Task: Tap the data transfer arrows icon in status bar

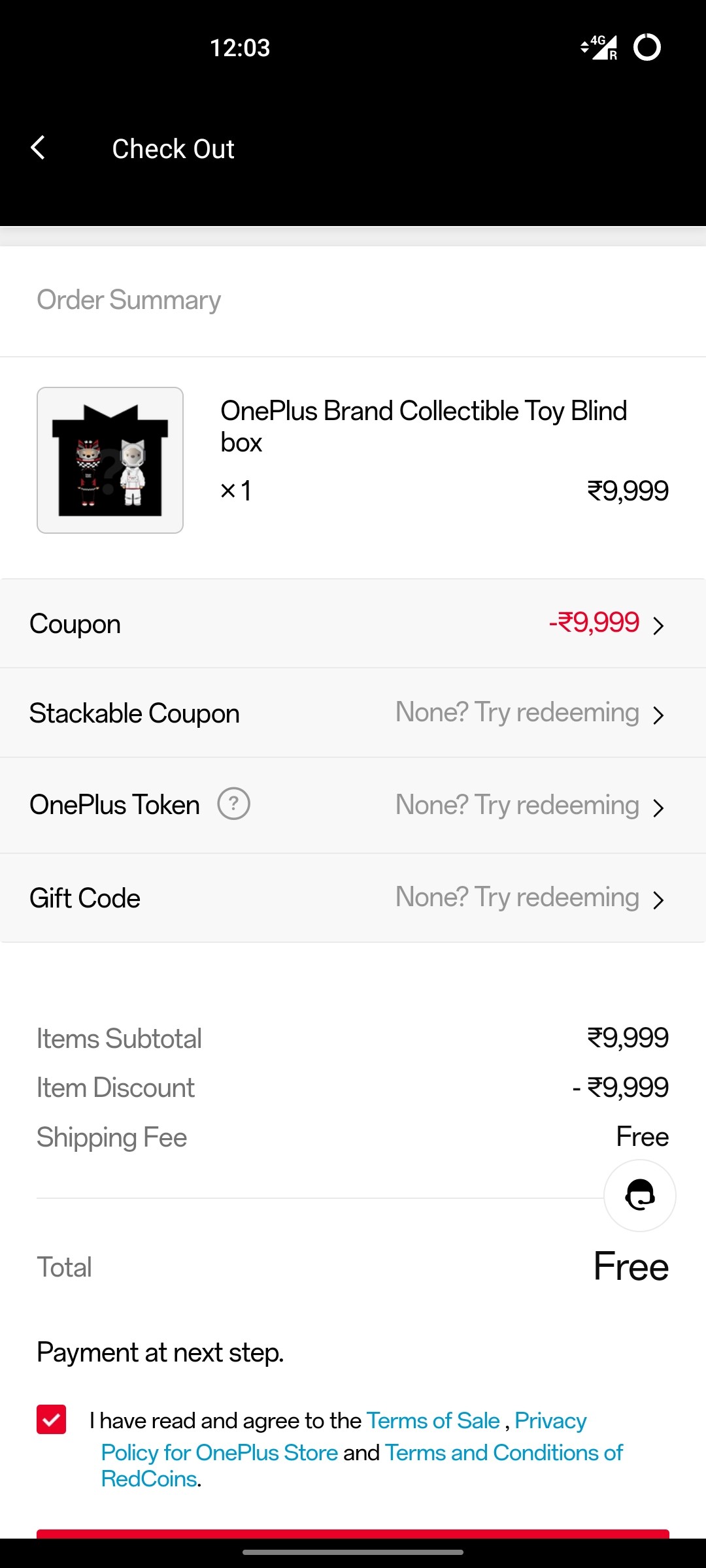Action: click(x=584, y=47)
